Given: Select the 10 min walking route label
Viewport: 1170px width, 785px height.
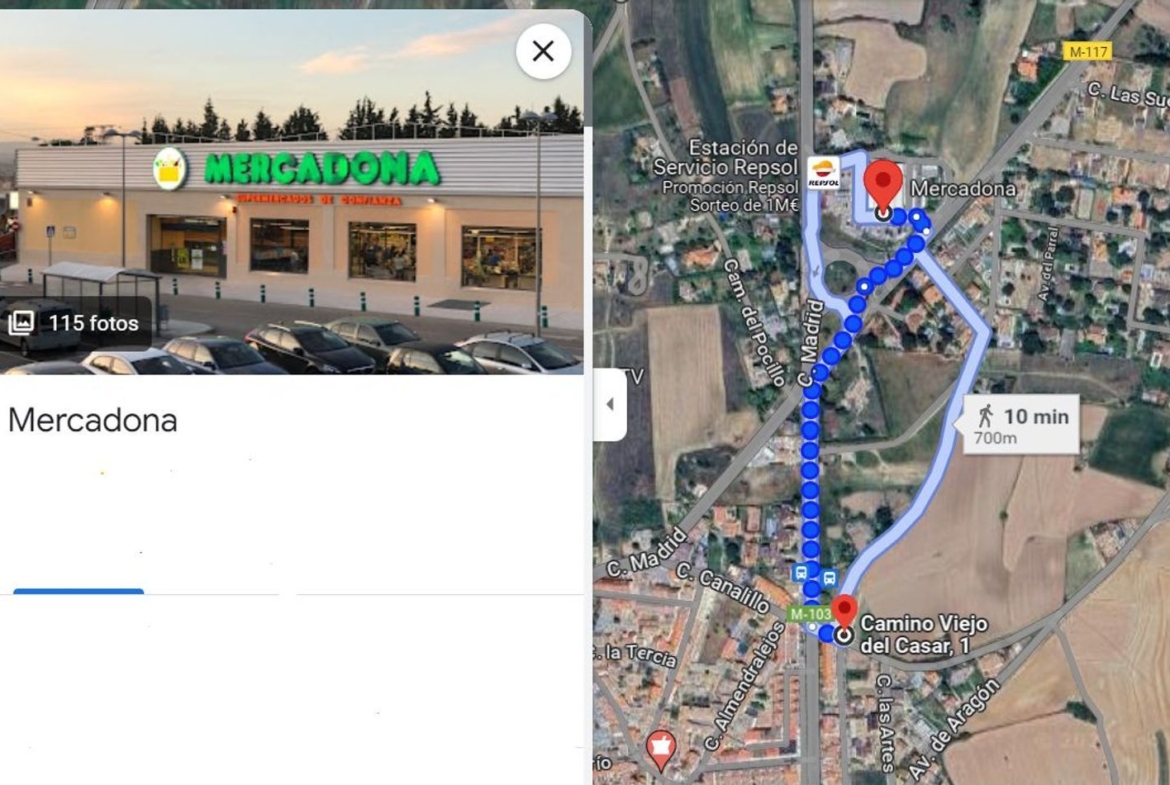Looking at the screenshot, I should click(1021, 425).
